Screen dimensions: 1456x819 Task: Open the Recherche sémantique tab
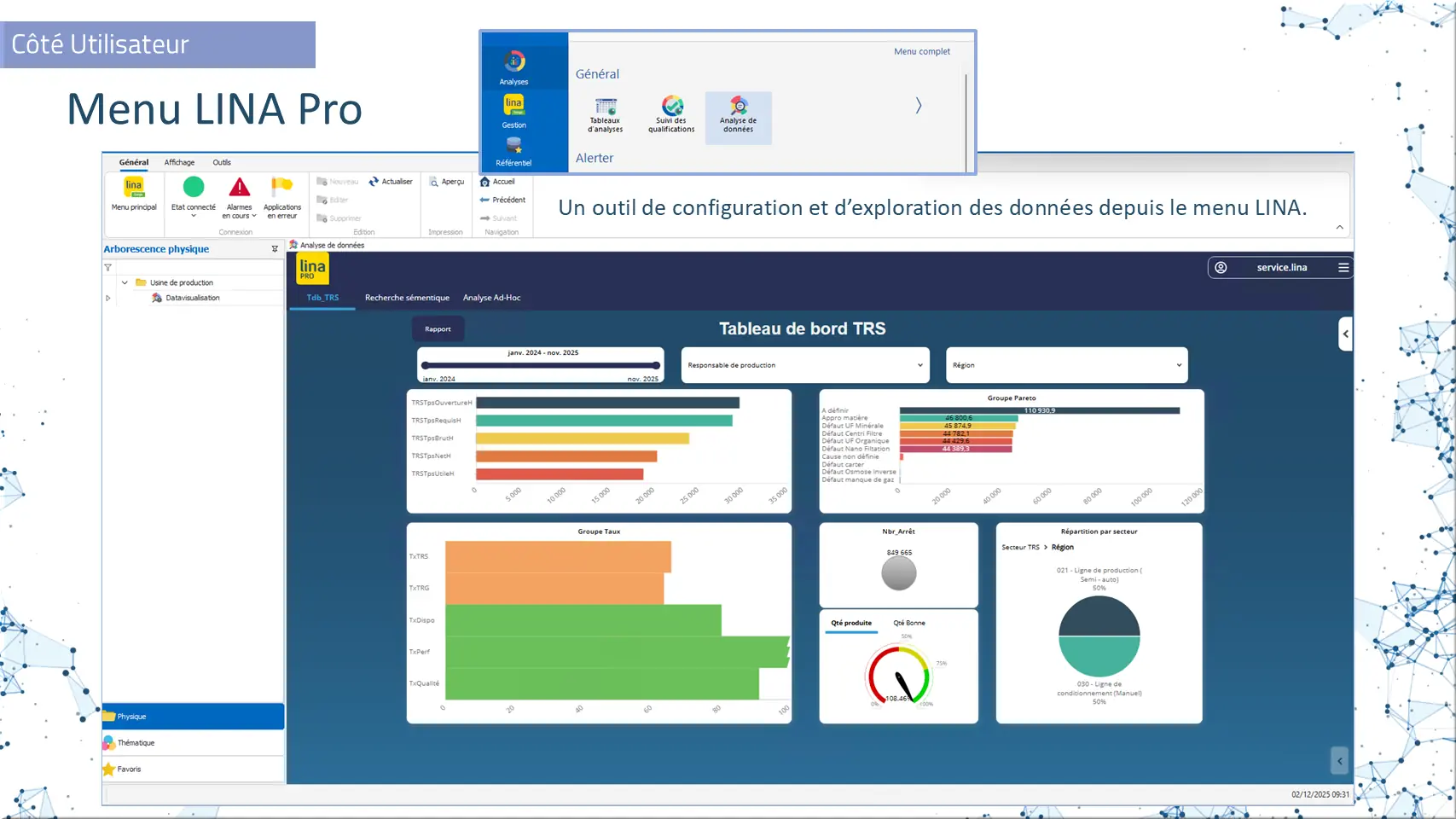(407, 298)
